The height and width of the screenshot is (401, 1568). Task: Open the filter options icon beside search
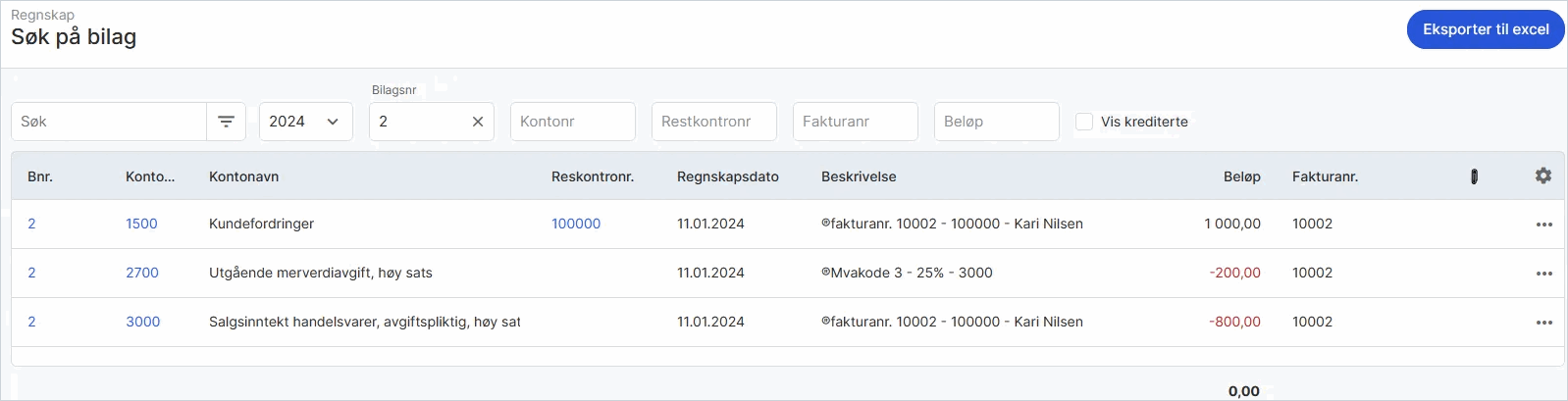(x=226, y=122)
